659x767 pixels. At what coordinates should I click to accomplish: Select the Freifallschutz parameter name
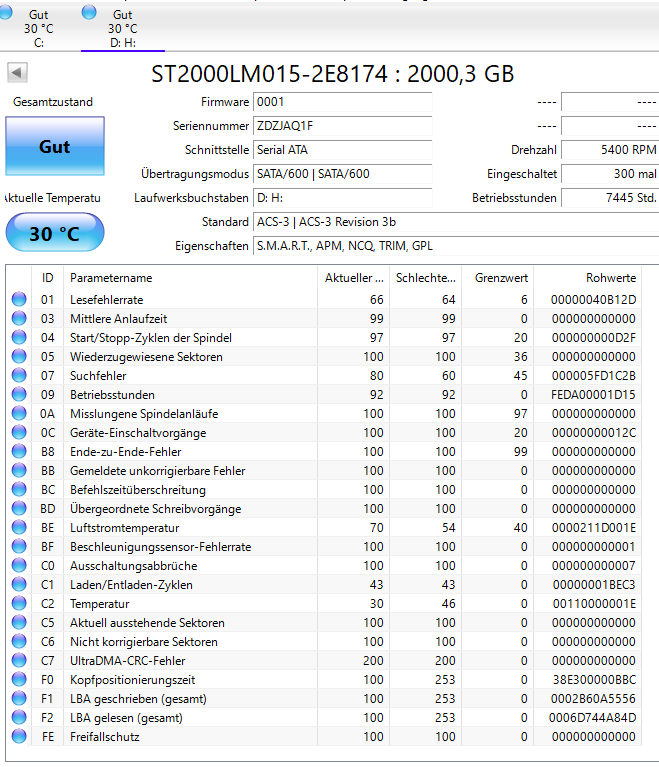(105, 737)
